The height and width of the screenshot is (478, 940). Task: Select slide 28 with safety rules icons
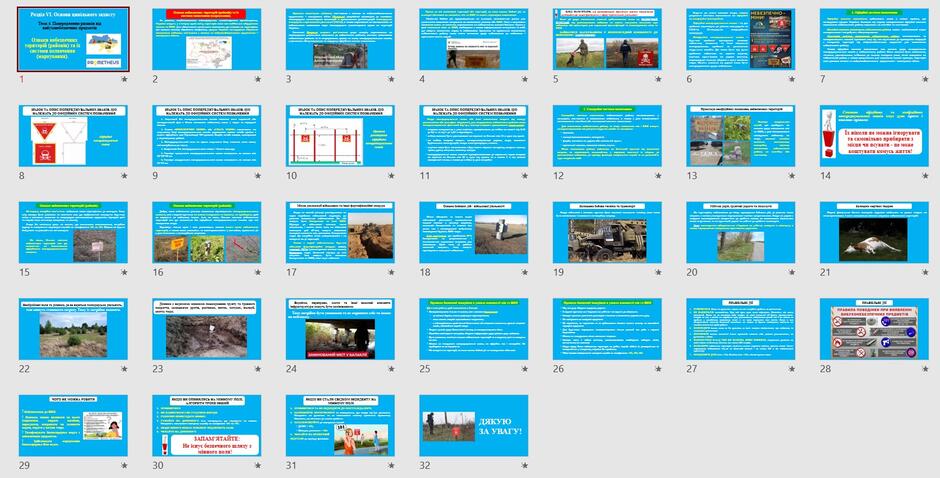[874, 329]
